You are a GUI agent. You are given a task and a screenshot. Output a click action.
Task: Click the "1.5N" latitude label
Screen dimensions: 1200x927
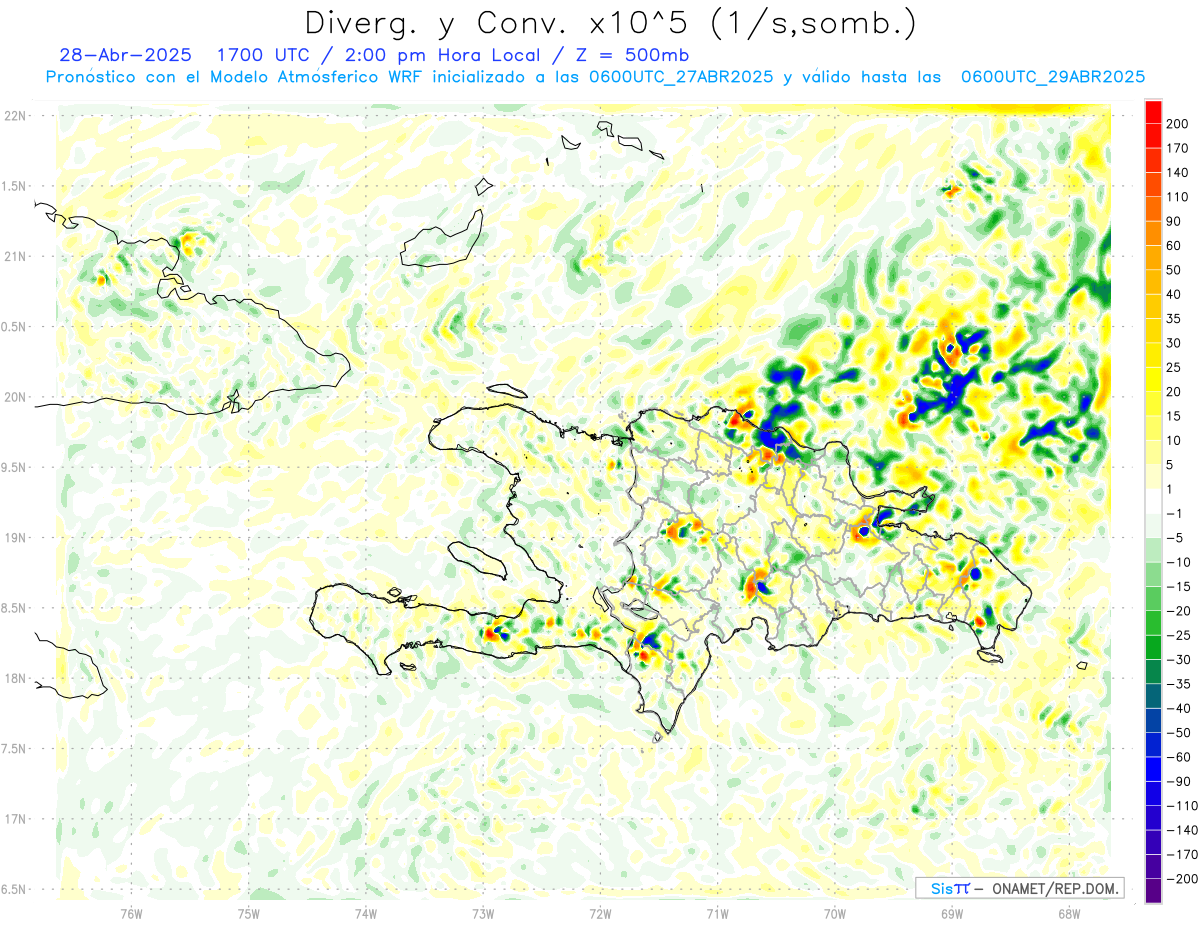point(15,186)
